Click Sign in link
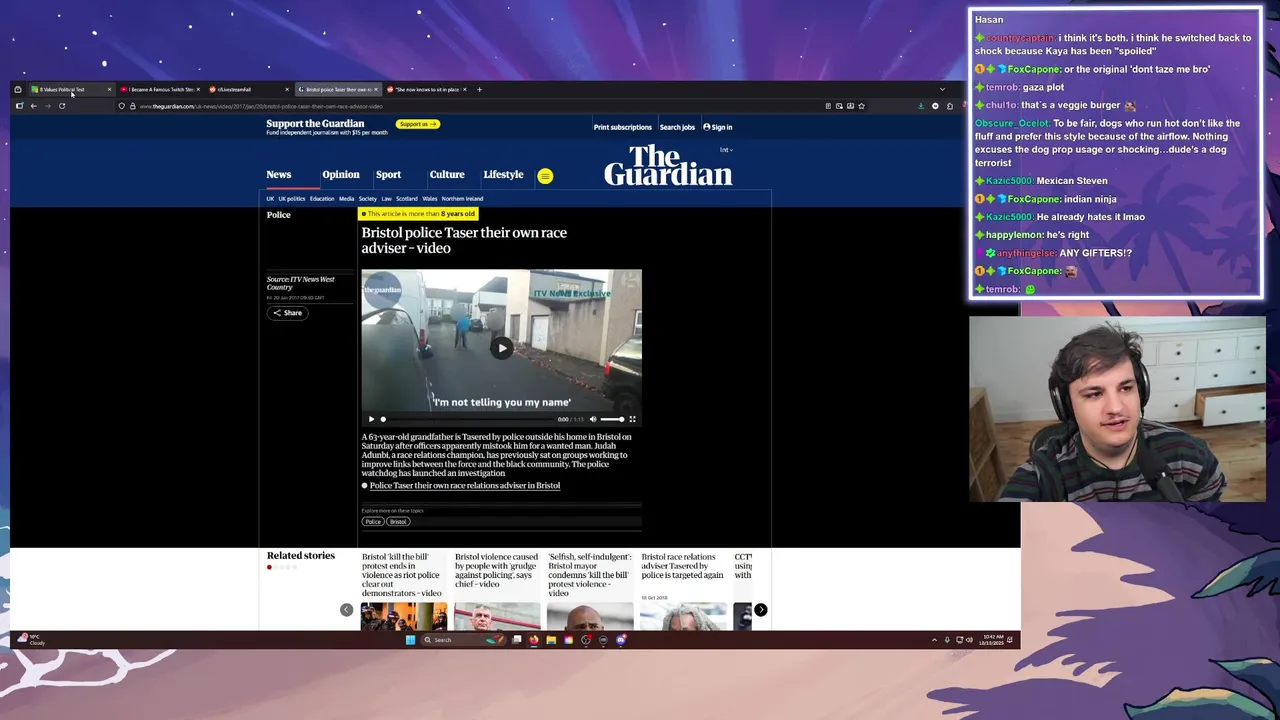The width and height of the screenshot is (1280, 720). coord(718,127)
